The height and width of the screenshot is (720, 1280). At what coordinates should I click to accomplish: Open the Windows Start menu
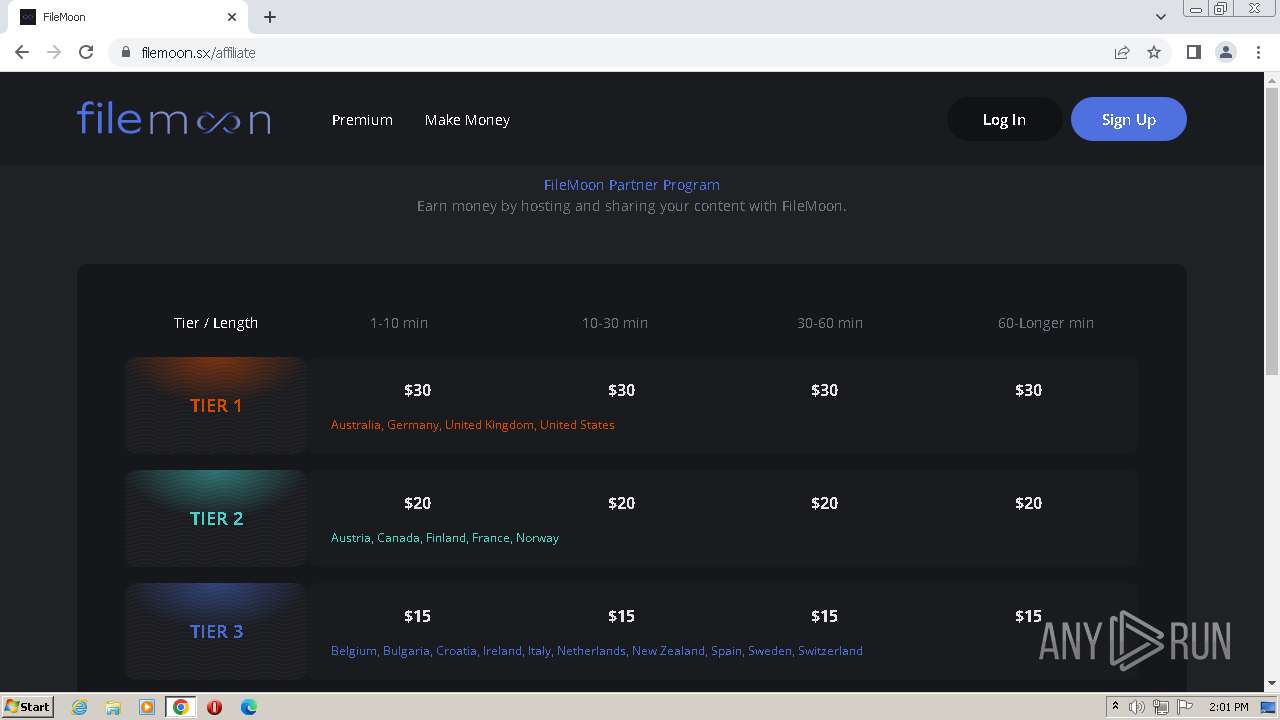click(27, 706)
